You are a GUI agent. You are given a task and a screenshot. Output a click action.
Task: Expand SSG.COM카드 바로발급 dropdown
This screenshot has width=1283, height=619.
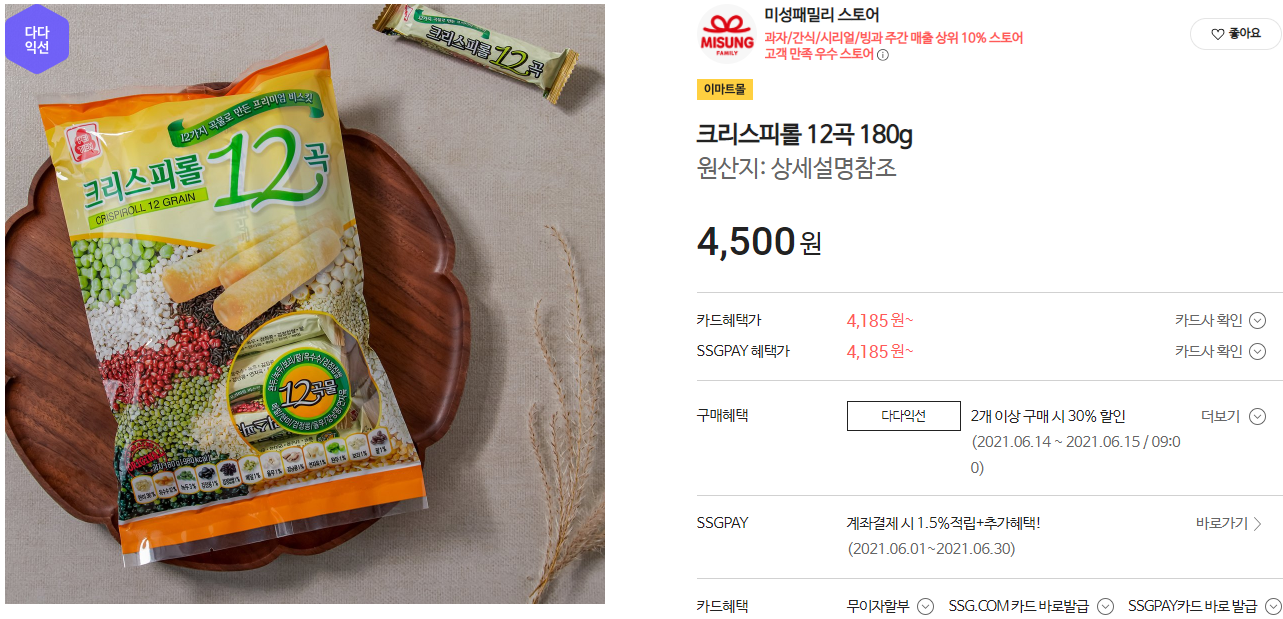tap(1031, 606)
